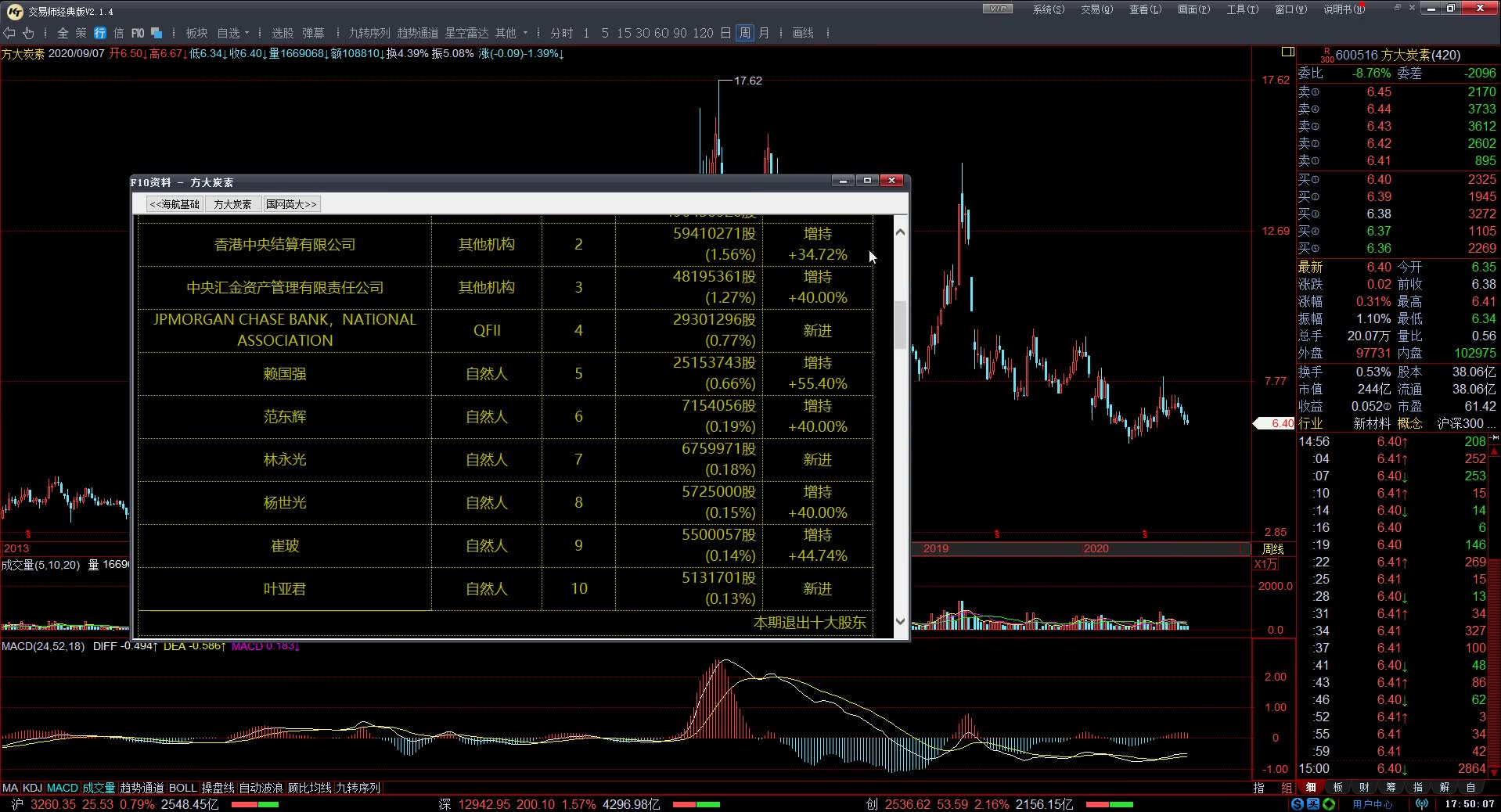Select 九转序列 in the top toolbar
1501x812 pixels.
369,33
